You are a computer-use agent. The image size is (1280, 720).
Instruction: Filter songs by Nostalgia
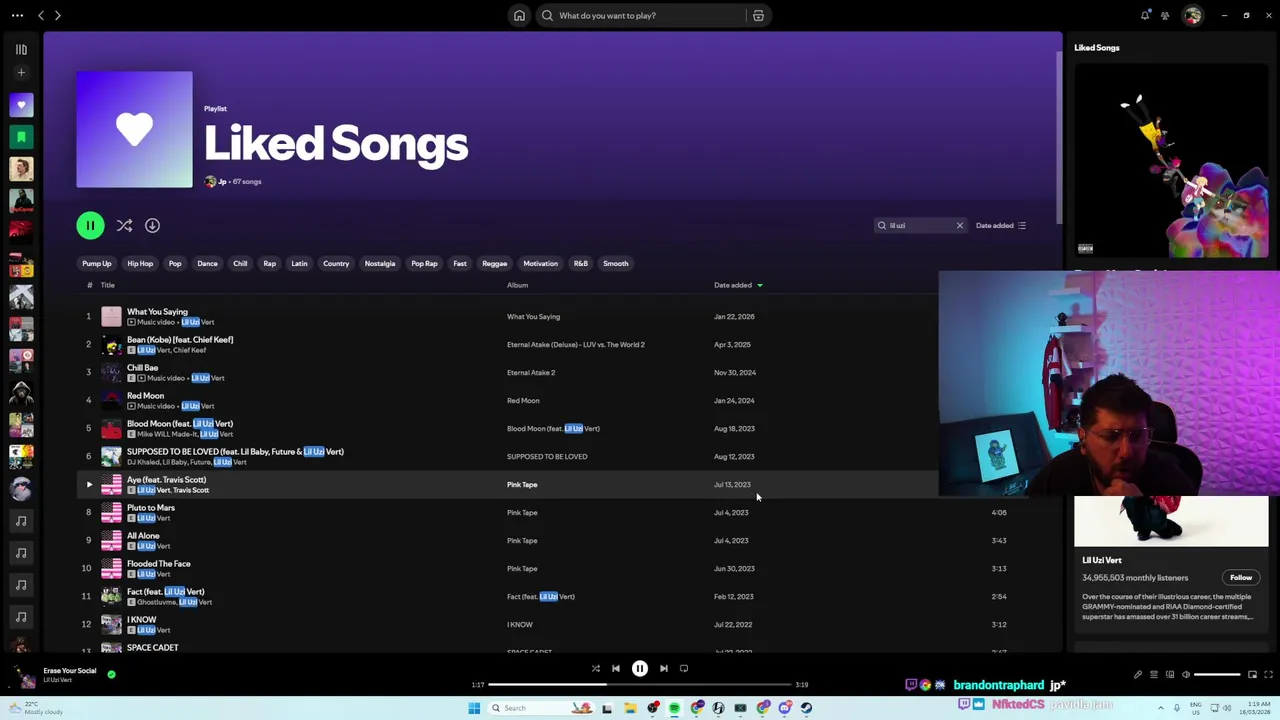(380, 263)
